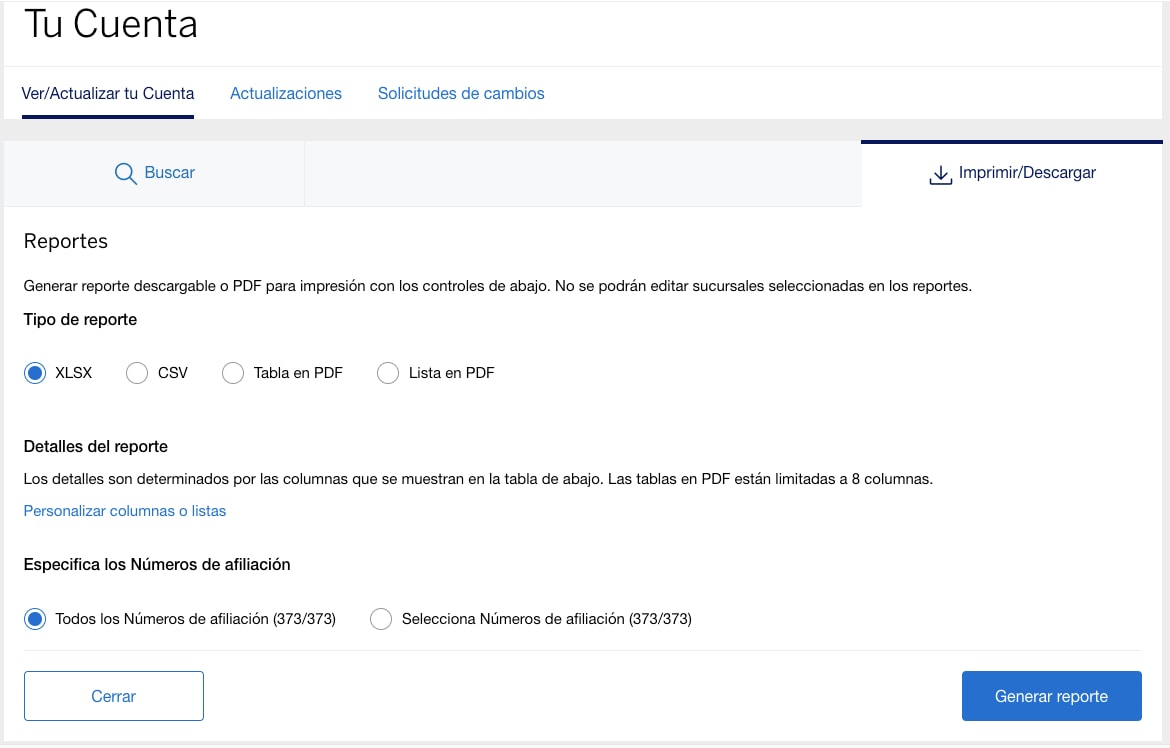
Task: Switch to the Actualizaciones tab
Action: [x=286, y=93]
